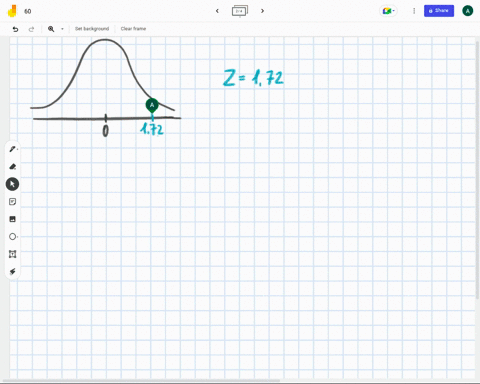The height and width of the screenshot is (384, 480).
Task: Click the Jamboard logo icon
Action: pos(12,11)
